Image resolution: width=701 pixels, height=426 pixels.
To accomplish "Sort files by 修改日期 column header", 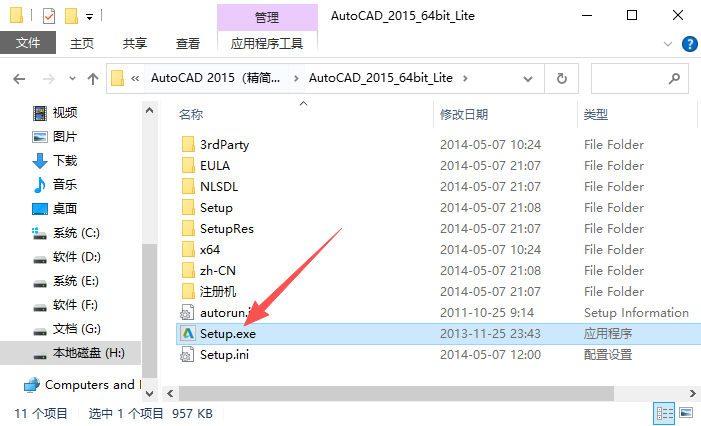I will pyautogui.click(x=464, y=115).
